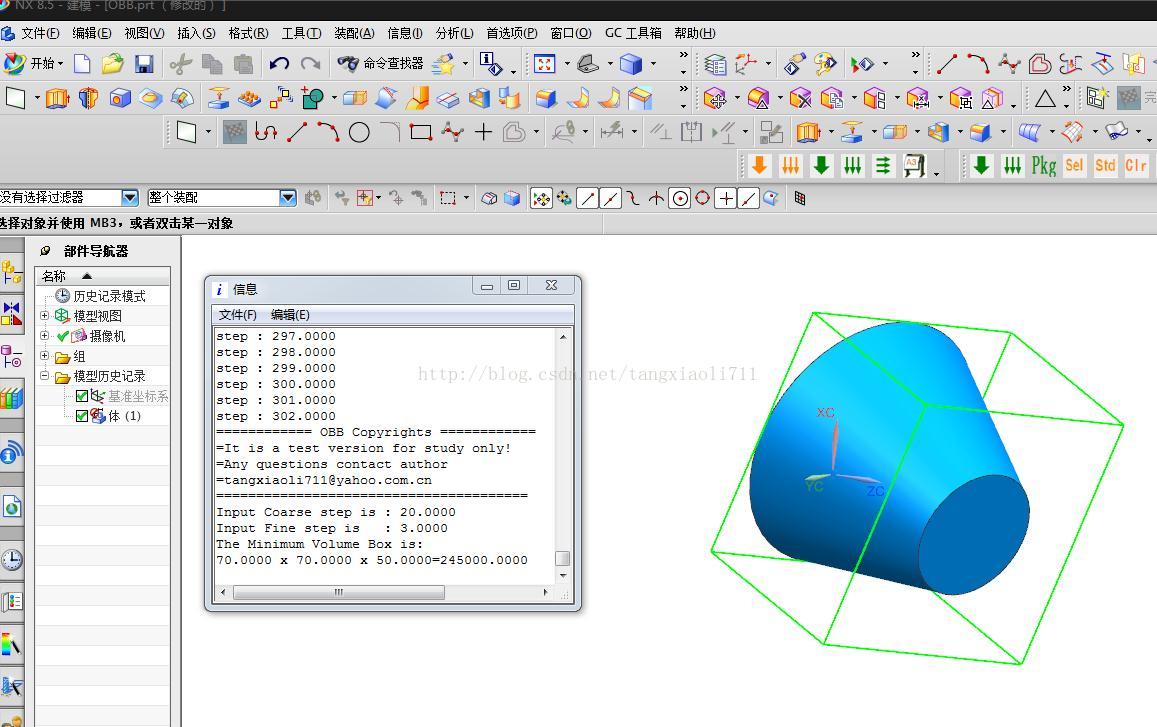Collapse the 模型历史记录 tree node

[x=44, y=376]
